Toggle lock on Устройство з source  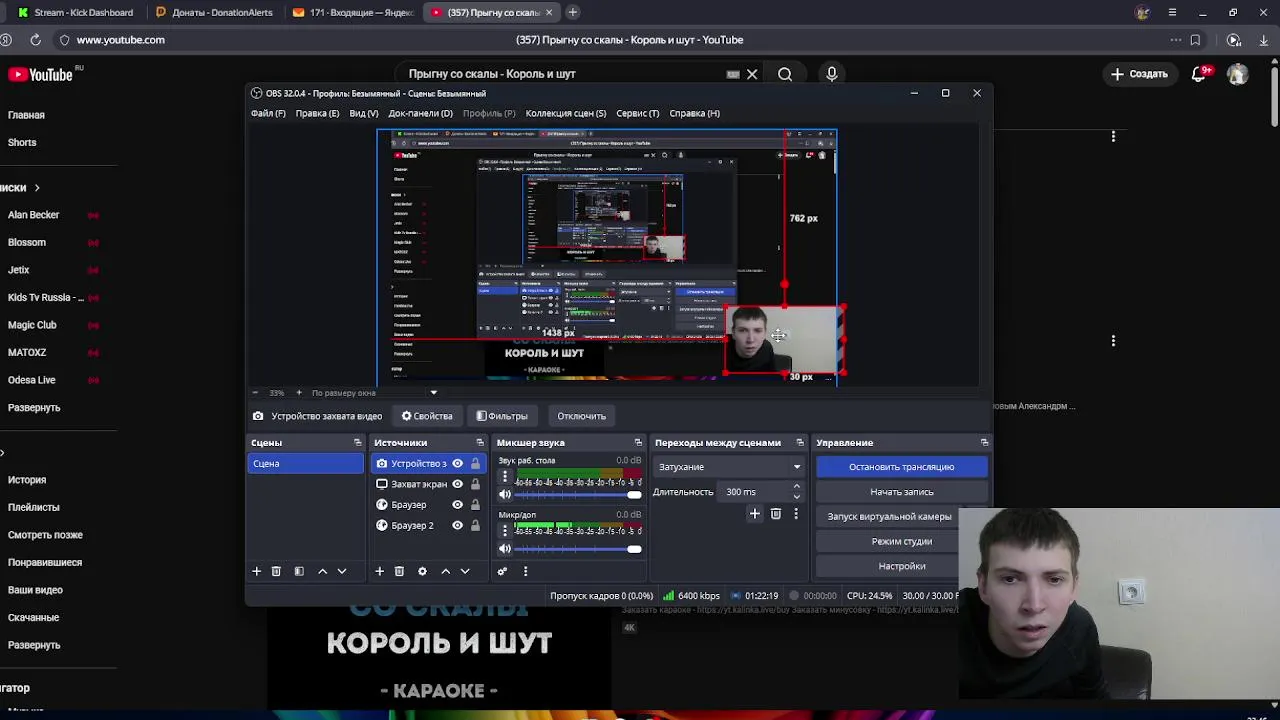[475, 464]
